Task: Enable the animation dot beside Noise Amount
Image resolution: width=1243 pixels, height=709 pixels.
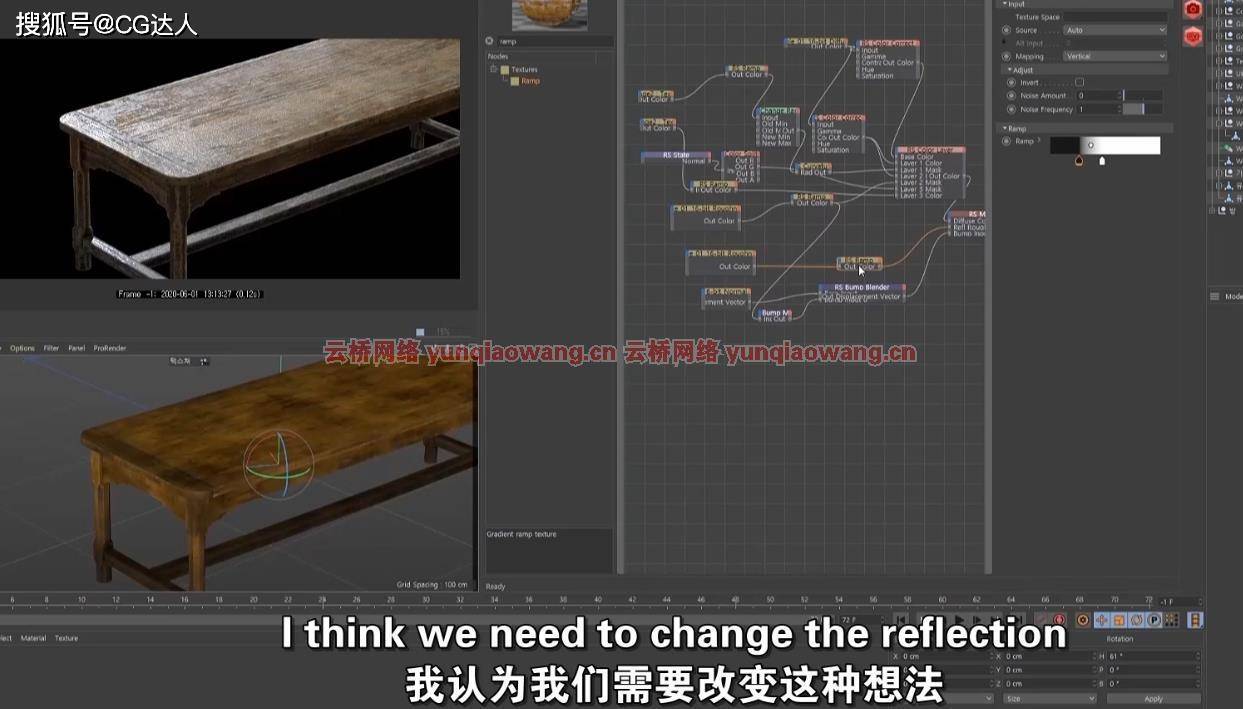Action: pos(1011,95)
